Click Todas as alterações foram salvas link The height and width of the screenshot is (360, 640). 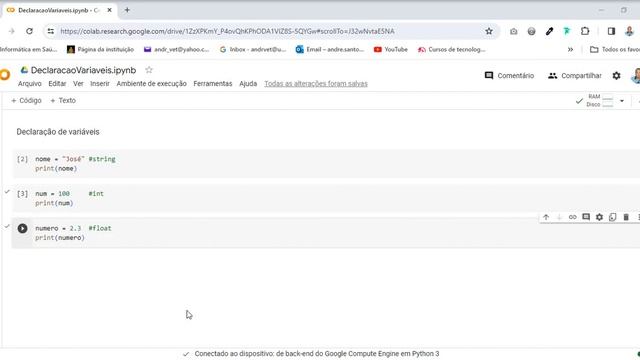pyautogui.click(x=316, y=84)
